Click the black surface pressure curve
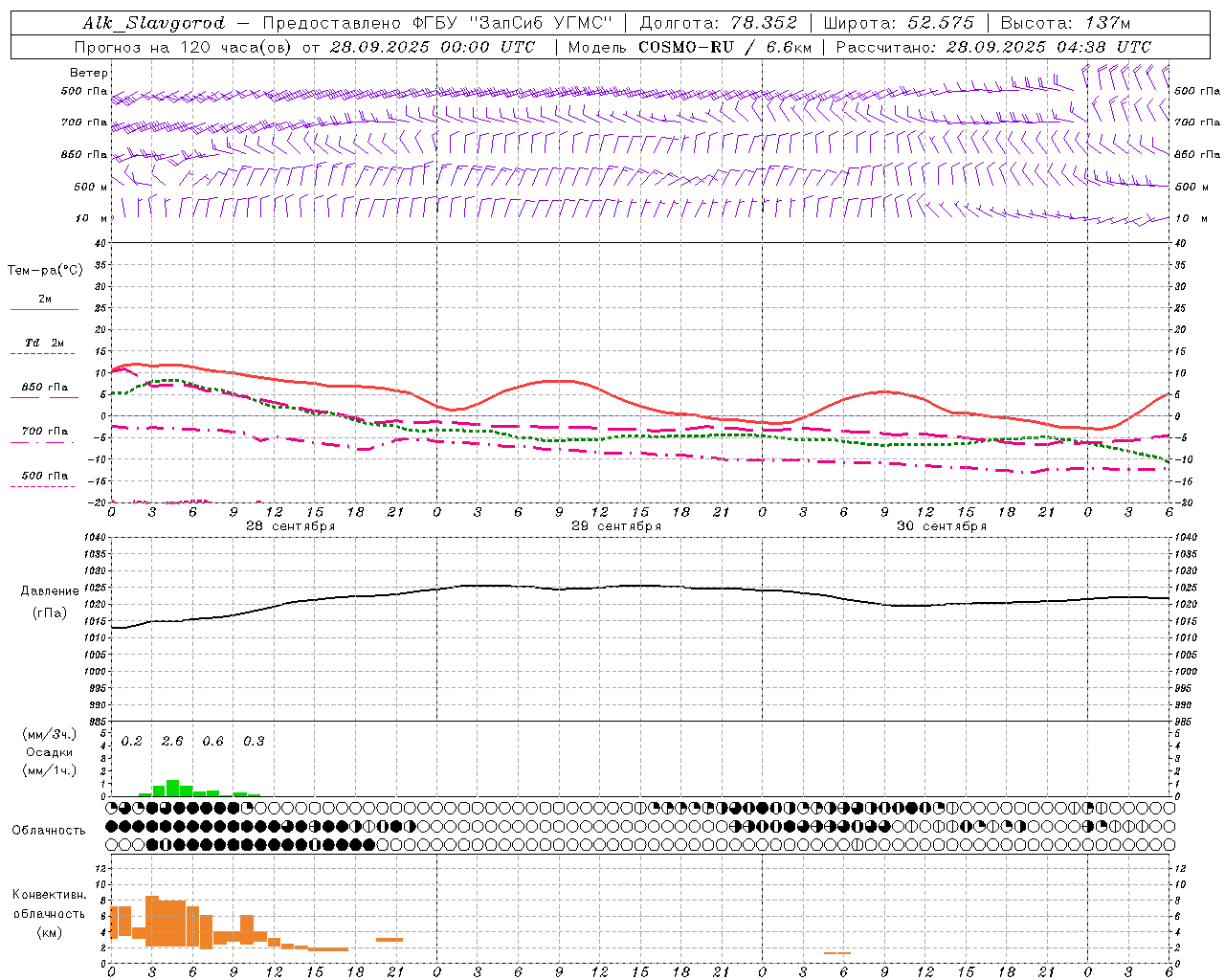The image size is (1225, 980). pos(639,586)
